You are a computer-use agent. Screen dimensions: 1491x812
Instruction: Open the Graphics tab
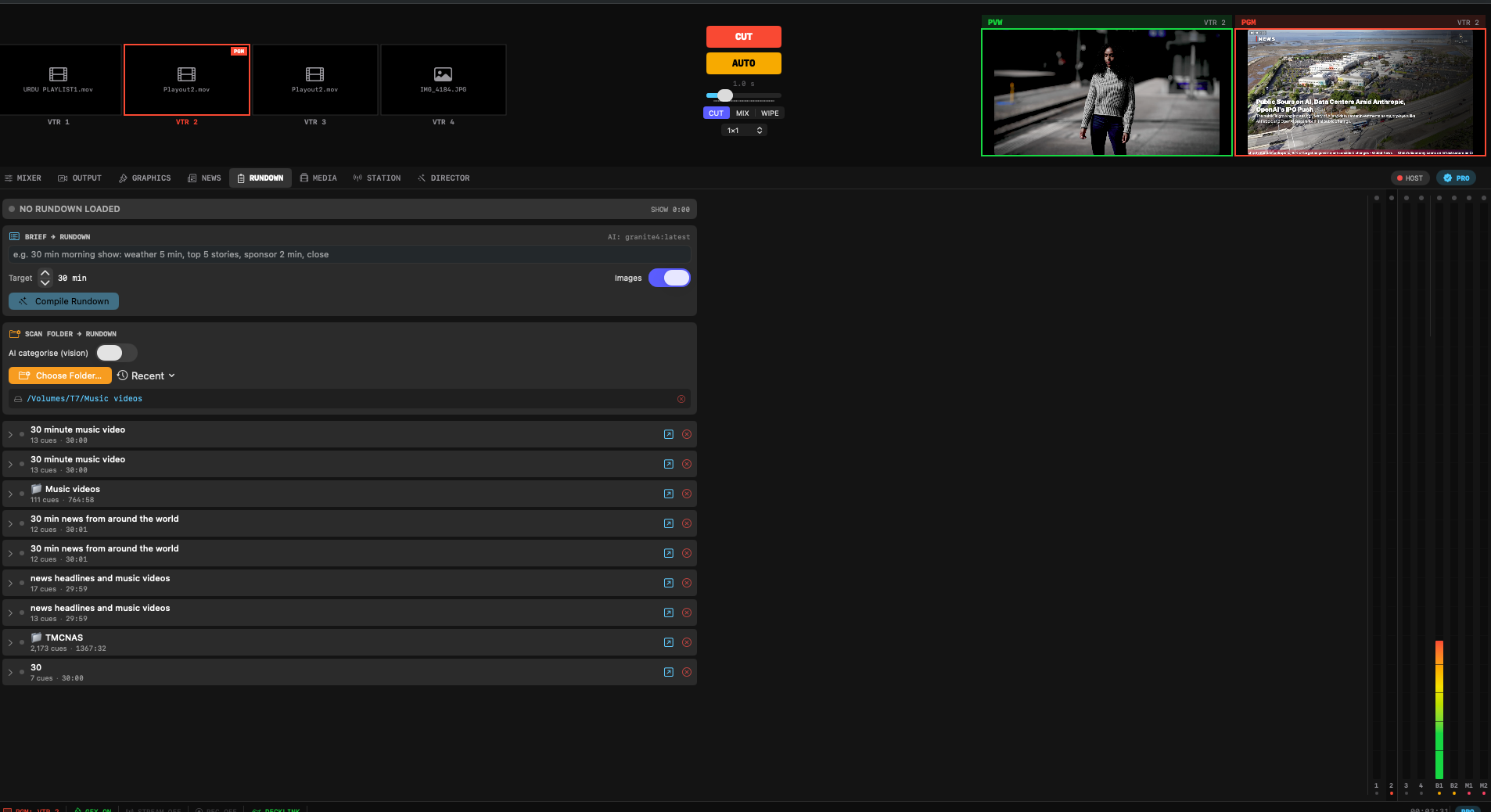coord(145,178)
